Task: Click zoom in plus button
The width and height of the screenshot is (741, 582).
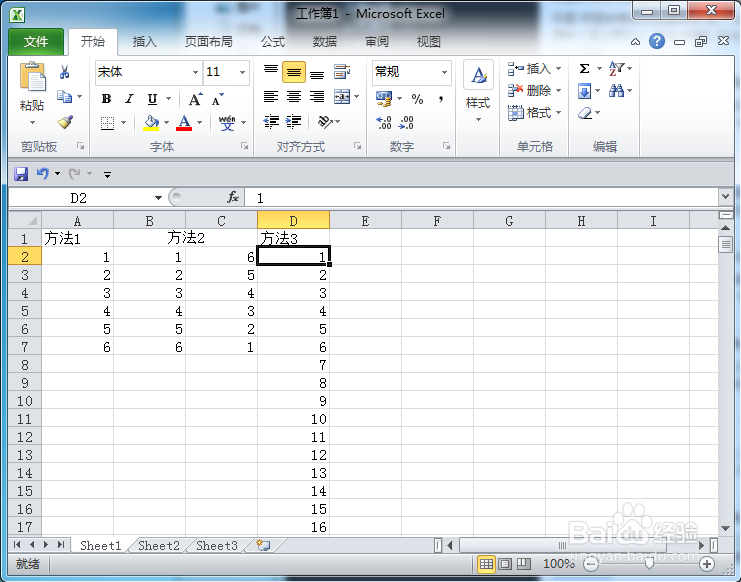Action: pos(707,564)
